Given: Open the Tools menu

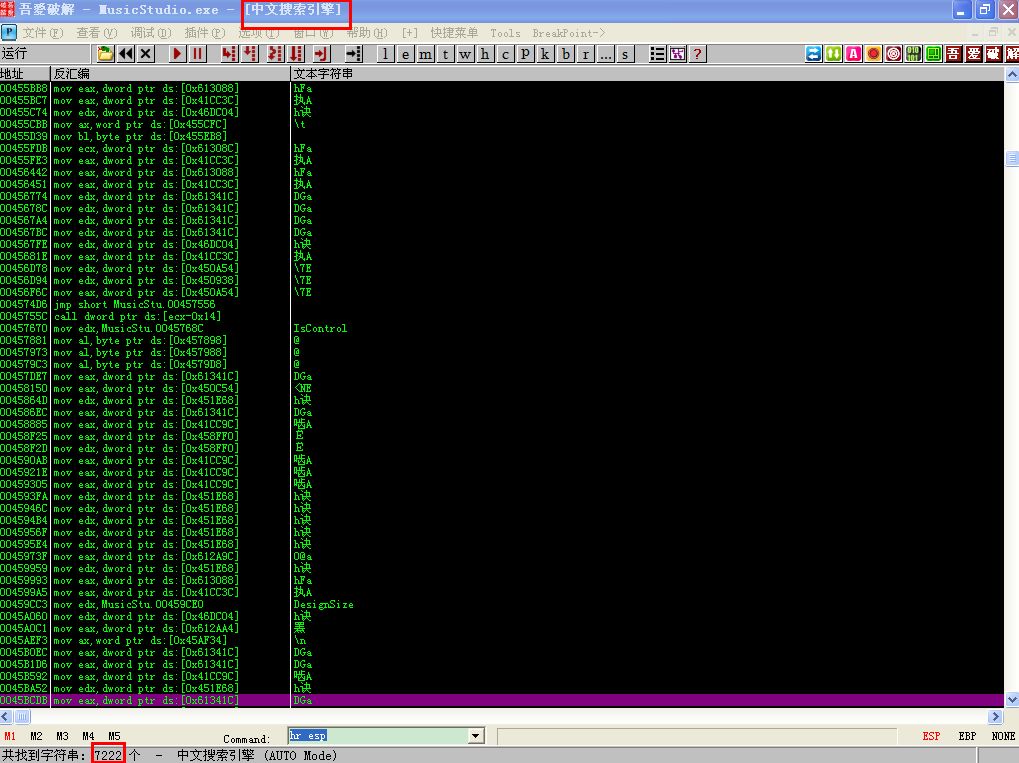Looking at the screenshot, I should (505, 32).
